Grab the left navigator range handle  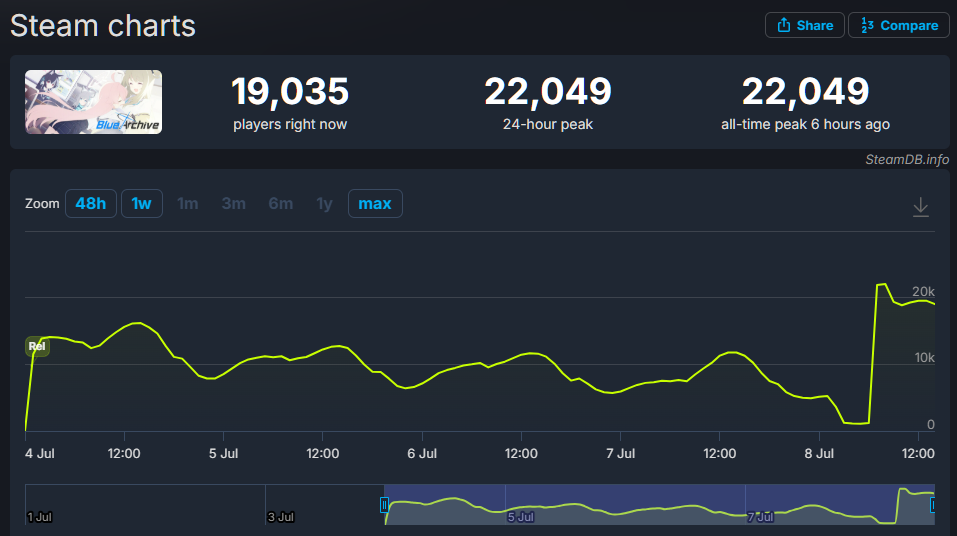pos(384,505)
